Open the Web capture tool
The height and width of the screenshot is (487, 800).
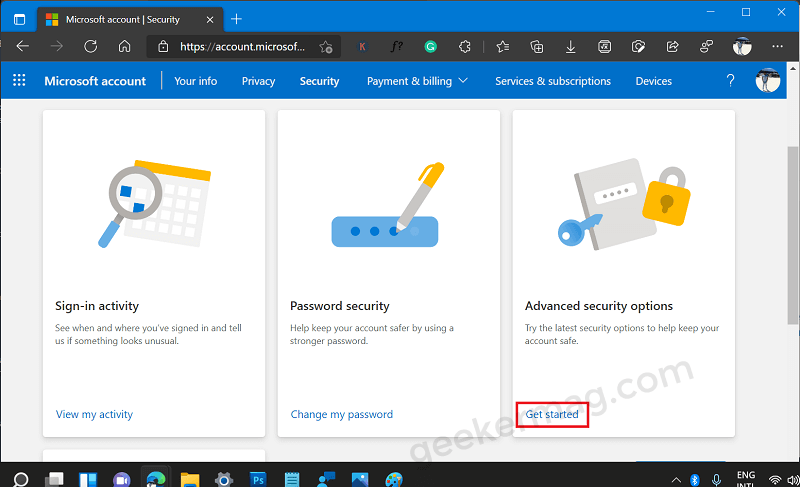tap(638, 47)
